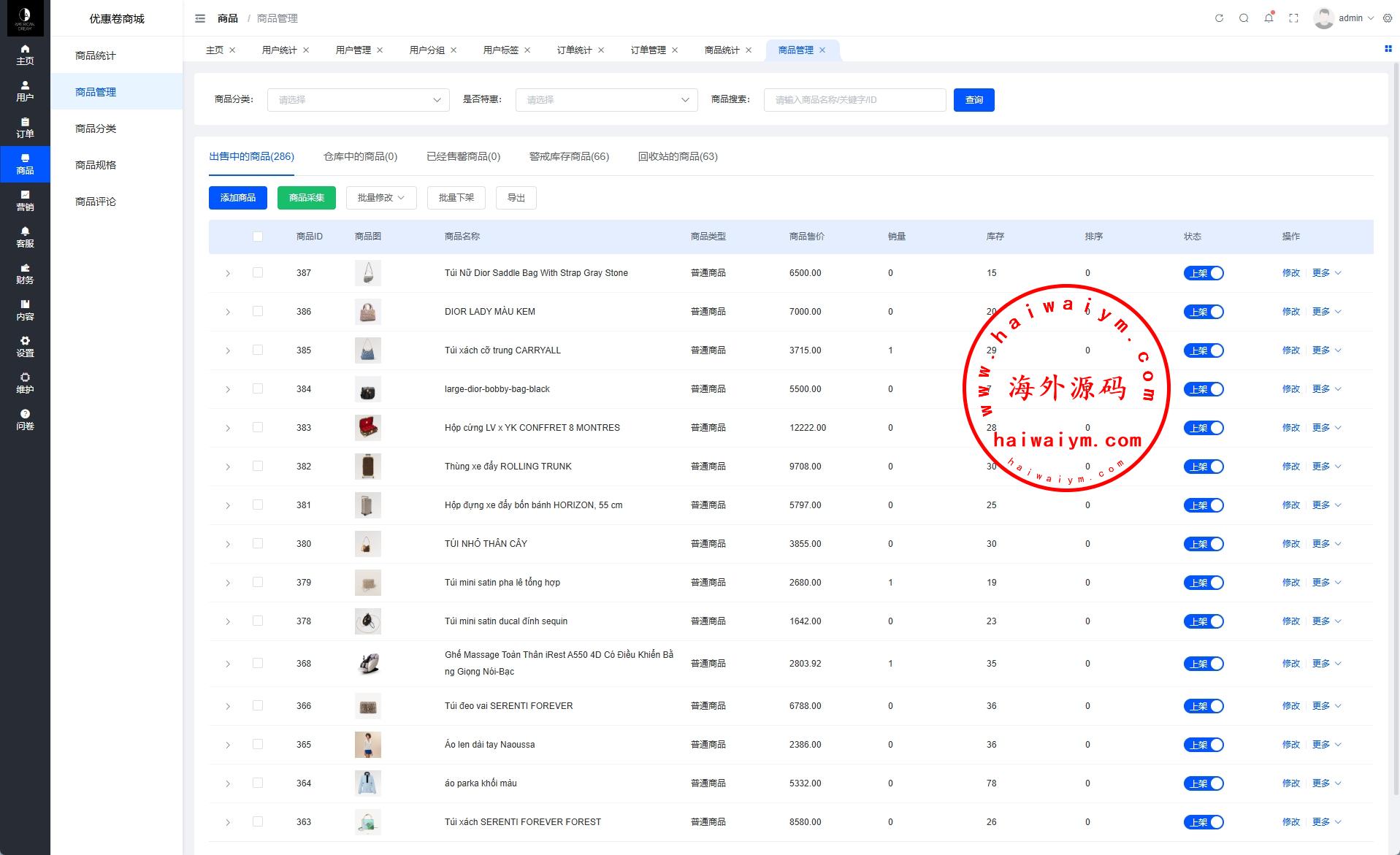Focus the 商品搜索 input field
This screenshot has width=1400, height=855.
pos(854,100)
